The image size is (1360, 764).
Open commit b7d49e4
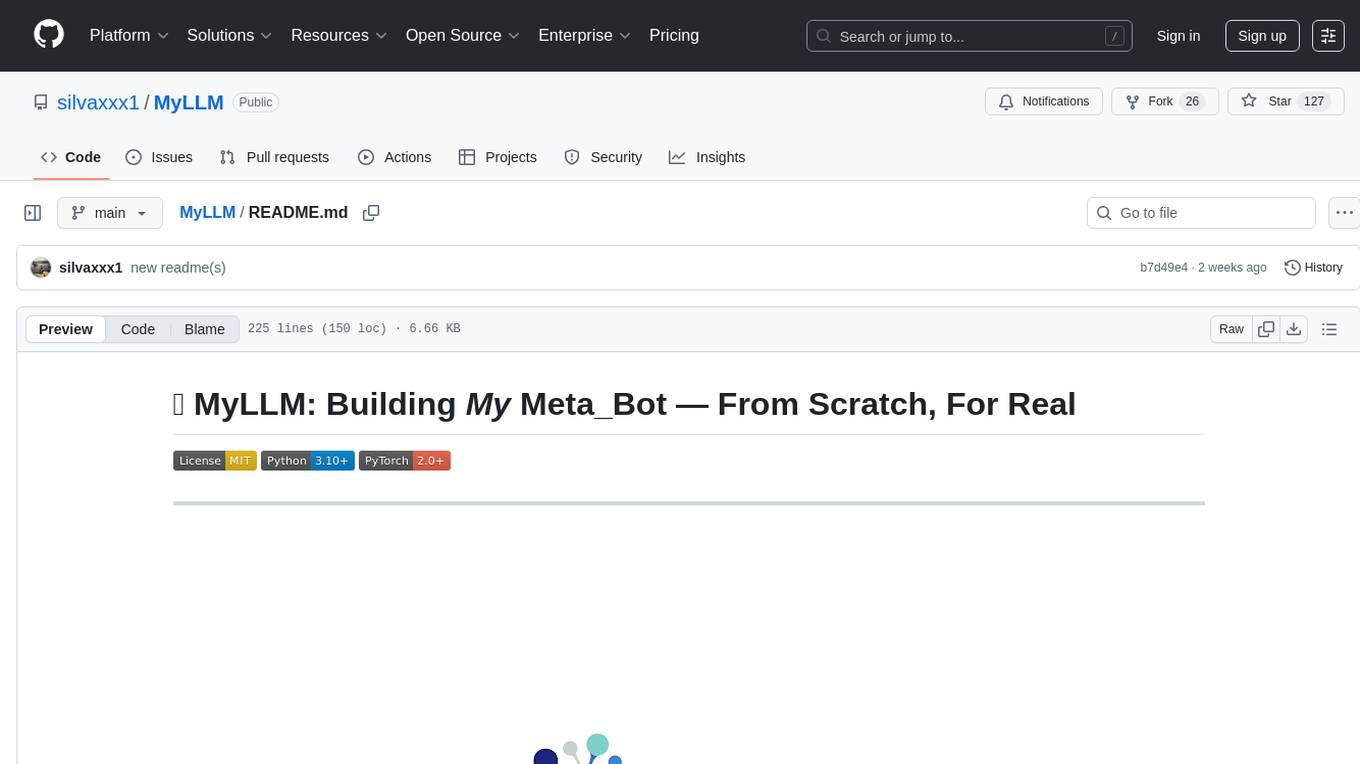(x=1164, y=267)
